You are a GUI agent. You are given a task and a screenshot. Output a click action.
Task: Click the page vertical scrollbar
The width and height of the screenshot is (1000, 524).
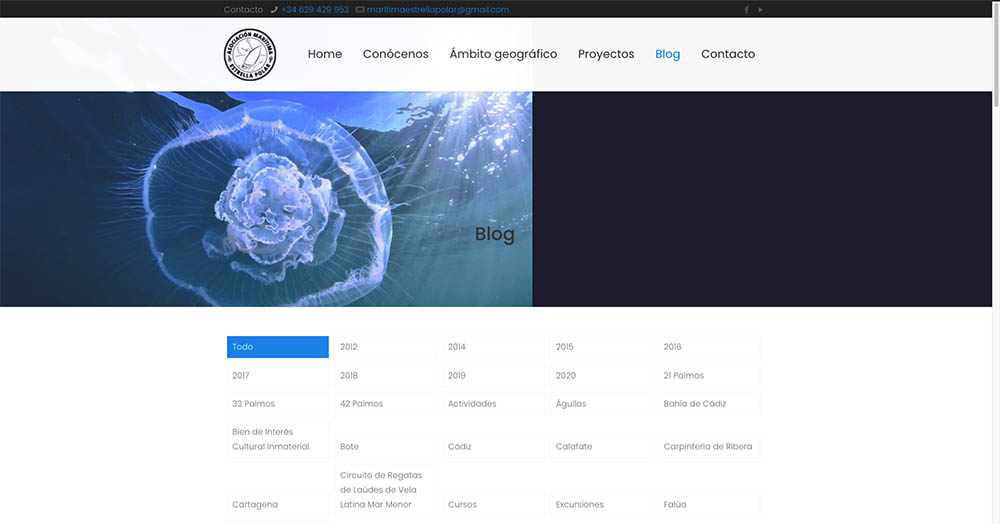click(x=994, y=60)
